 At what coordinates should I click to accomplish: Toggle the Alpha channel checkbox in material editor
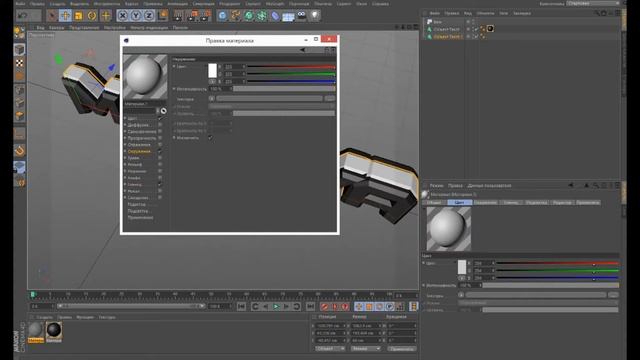(160, 178)
